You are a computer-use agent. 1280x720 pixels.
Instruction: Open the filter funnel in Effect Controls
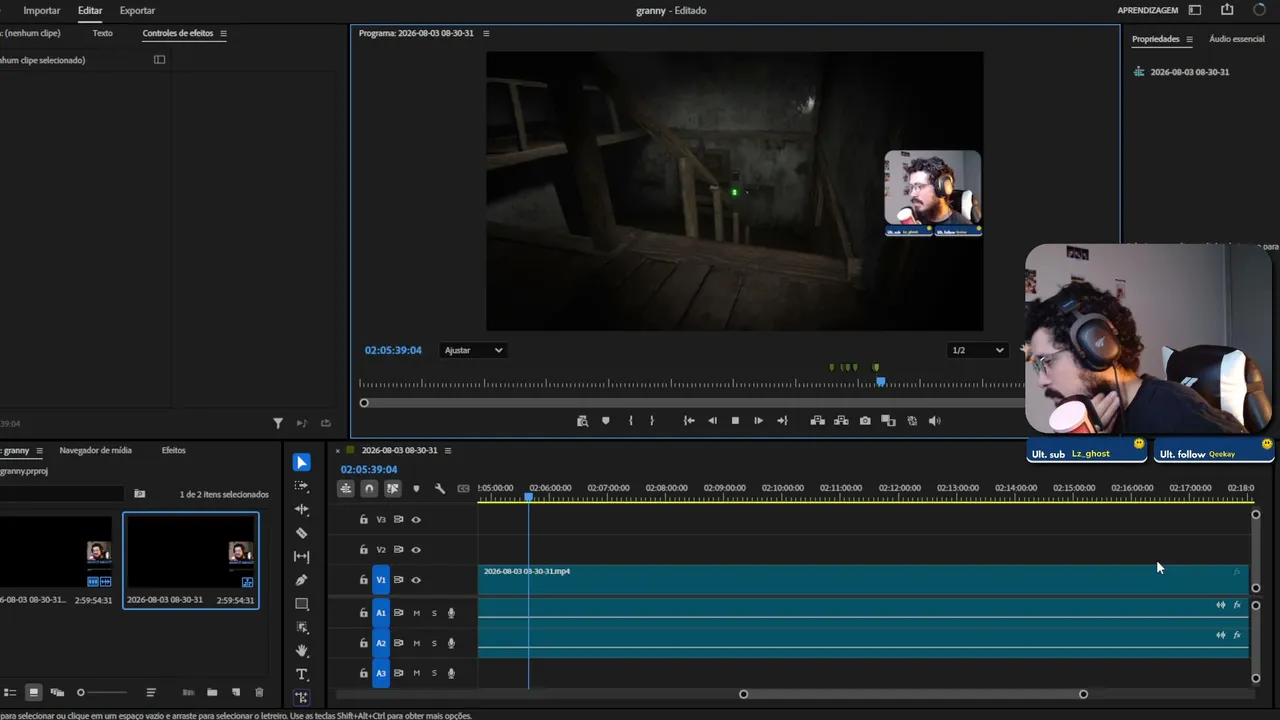pos(278,424)
